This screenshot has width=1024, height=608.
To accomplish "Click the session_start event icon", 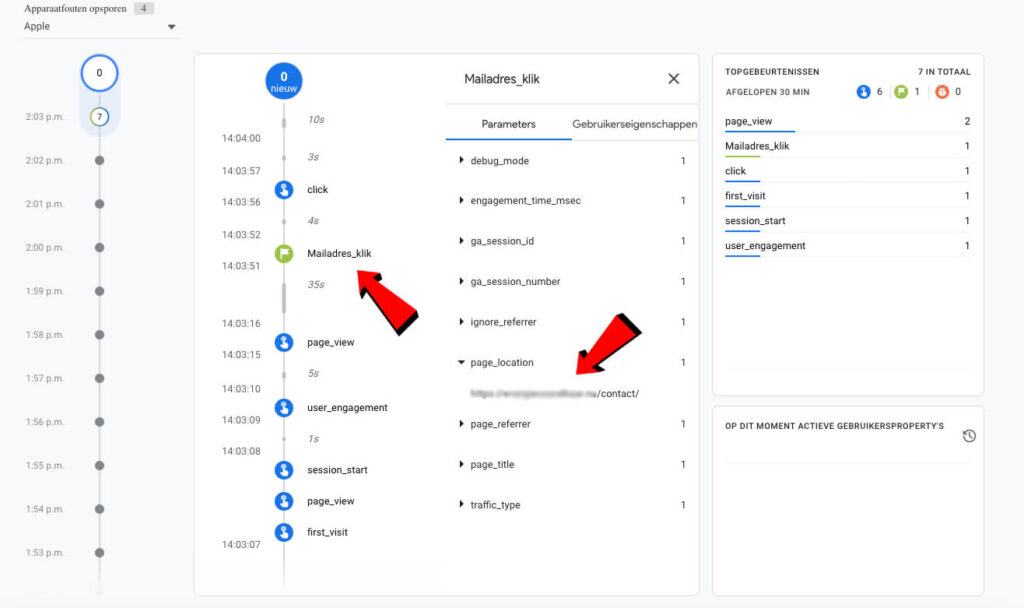I will click(284, 469).
